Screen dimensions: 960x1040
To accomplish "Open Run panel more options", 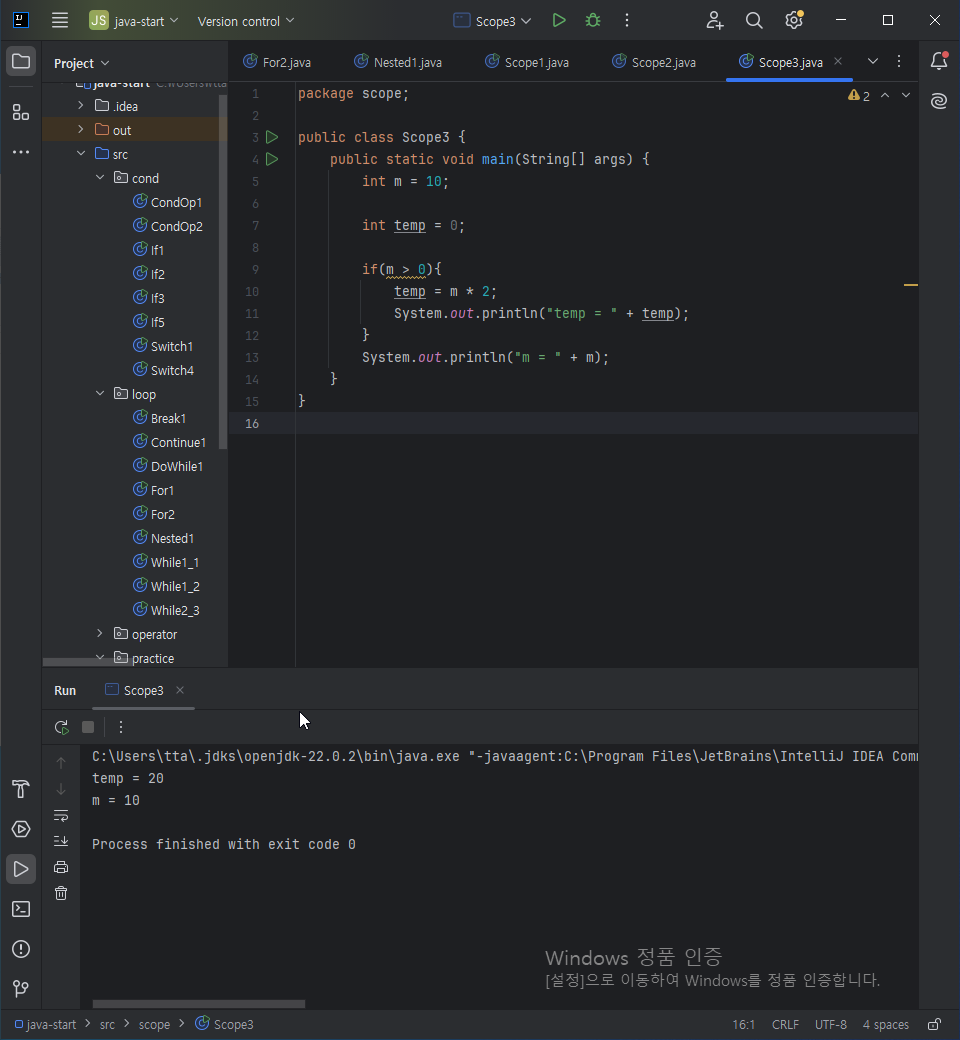I will [x=121, y=727].
